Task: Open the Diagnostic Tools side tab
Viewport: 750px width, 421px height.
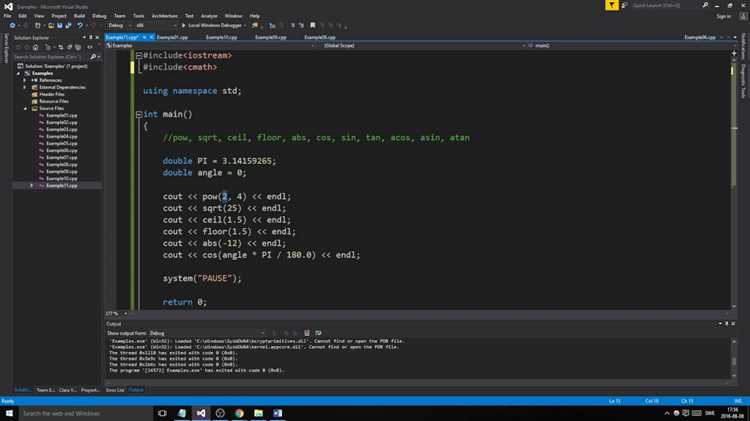Action: coord(743,81)
